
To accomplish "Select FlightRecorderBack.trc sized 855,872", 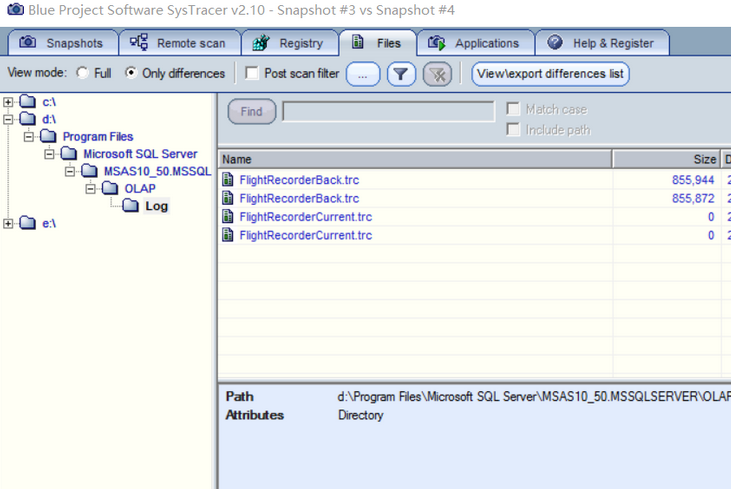I will (299, 199).
